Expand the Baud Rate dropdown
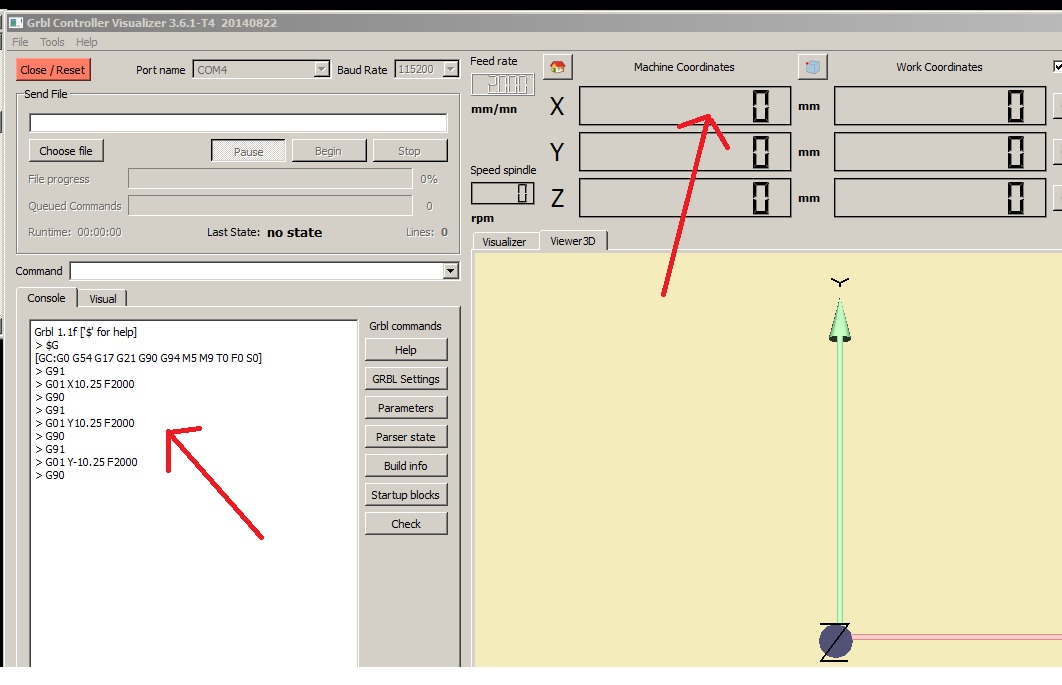Viewport: 1062px width, 685px height. 450,69
